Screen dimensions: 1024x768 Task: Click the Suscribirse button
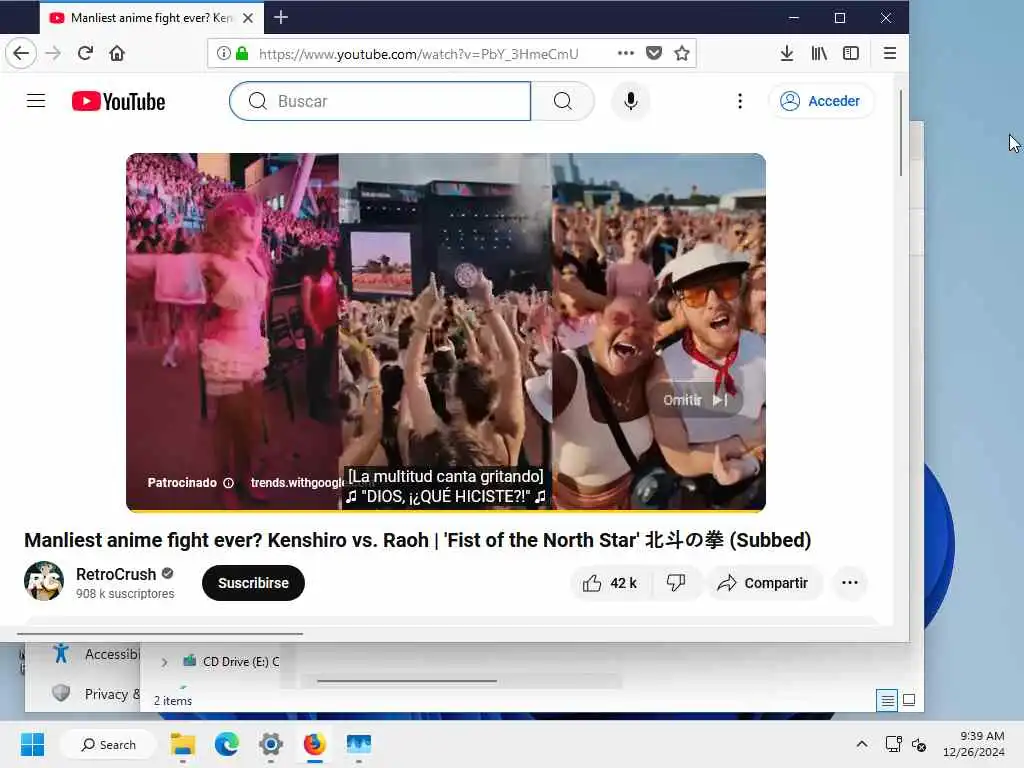(x=253, y=583)
